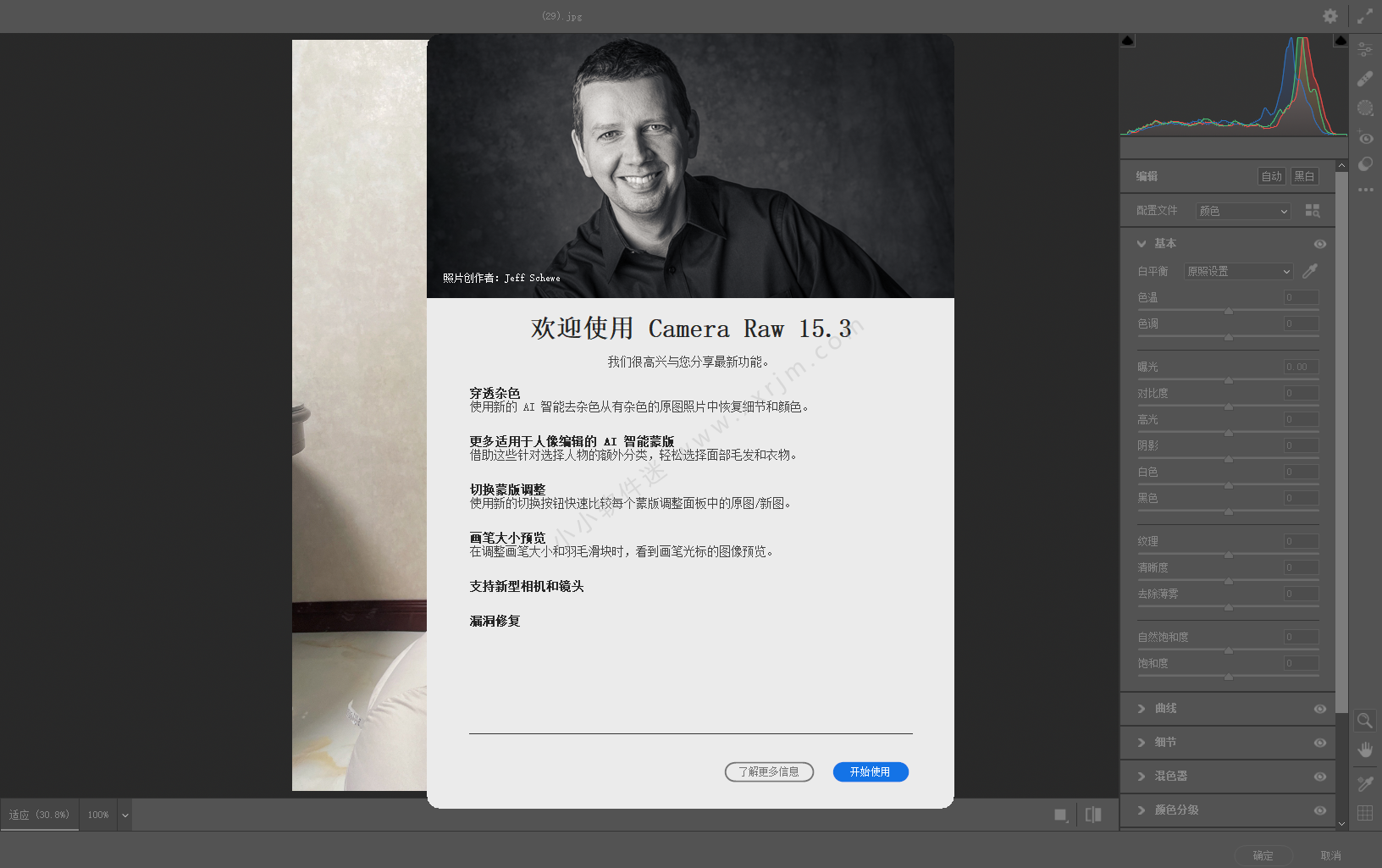Select 适应 (30.8%) zoom option

(39, 815)
